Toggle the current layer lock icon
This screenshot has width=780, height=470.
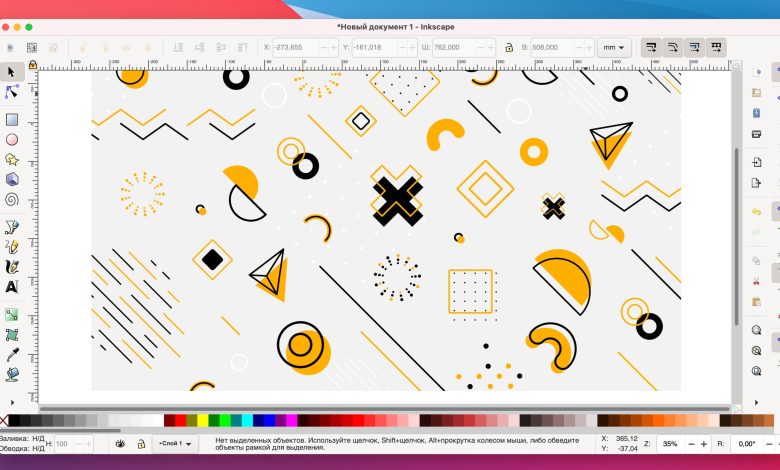(140, 443)
